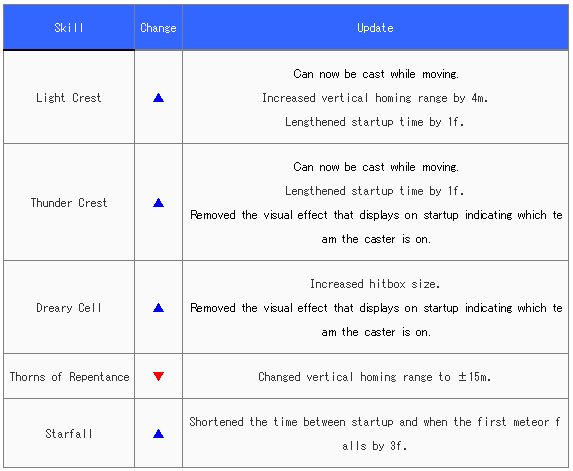This screenshot has width=573, height=471.
Task: Select the Skill column header
Action: pos(69,27)
